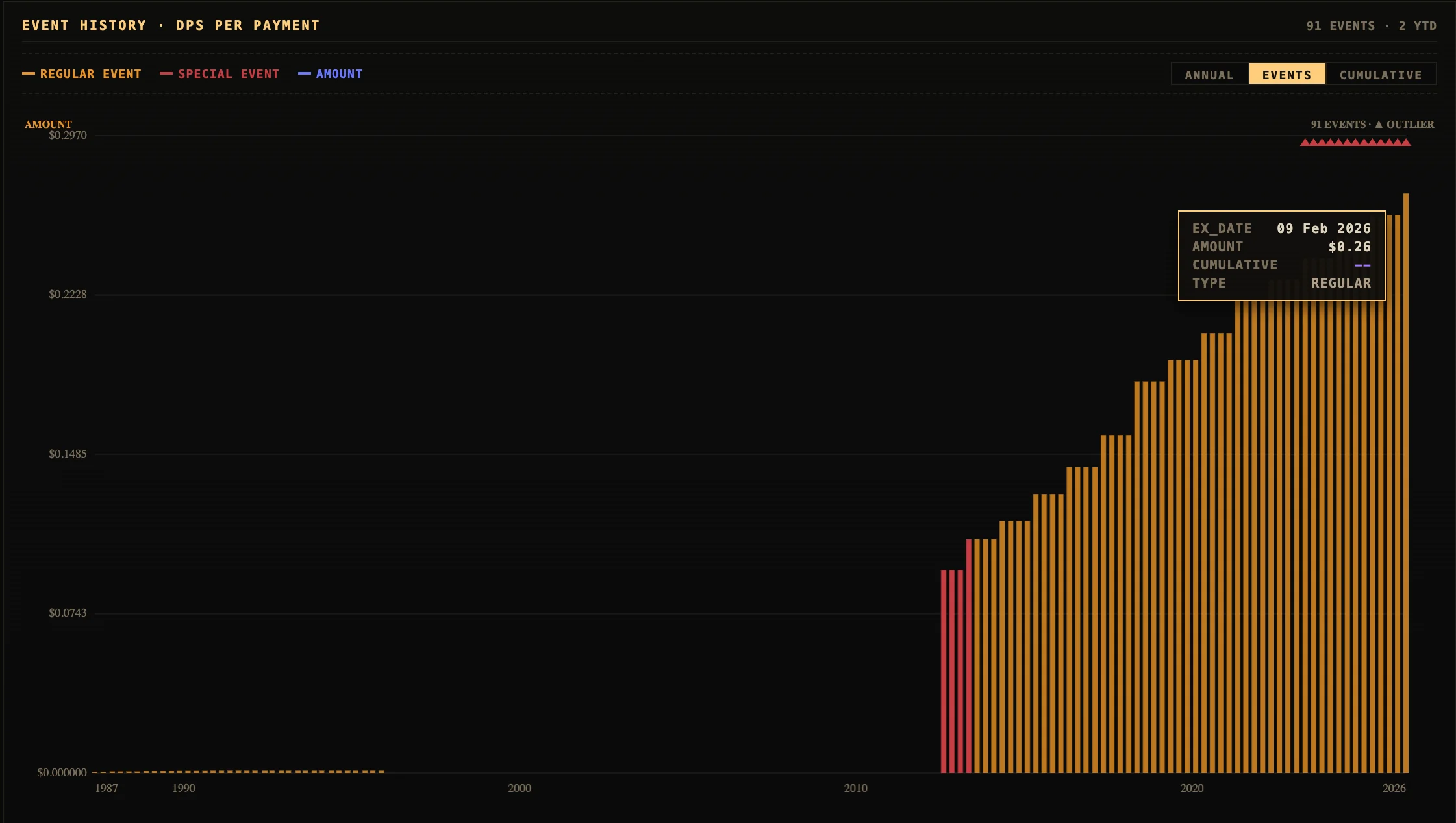Click the 2020 x-axis label
This screenshot has height=823, width=1456.
tap(1192, 788)
